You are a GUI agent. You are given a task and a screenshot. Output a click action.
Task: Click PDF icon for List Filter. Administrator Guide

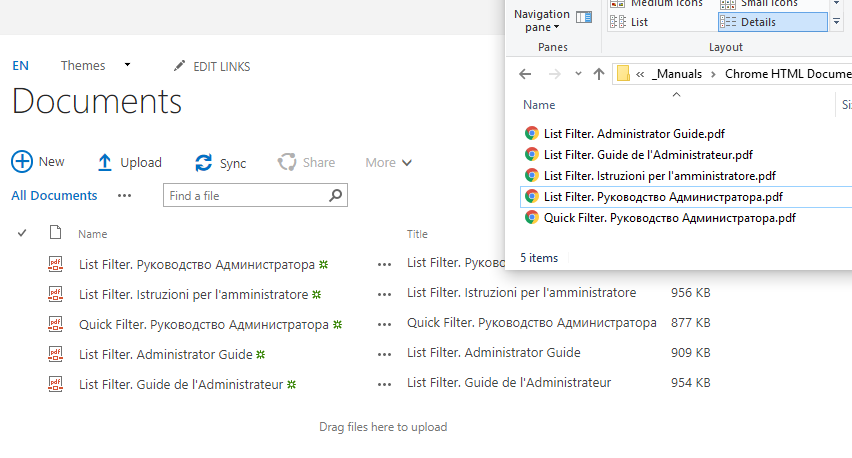[55, 354]
